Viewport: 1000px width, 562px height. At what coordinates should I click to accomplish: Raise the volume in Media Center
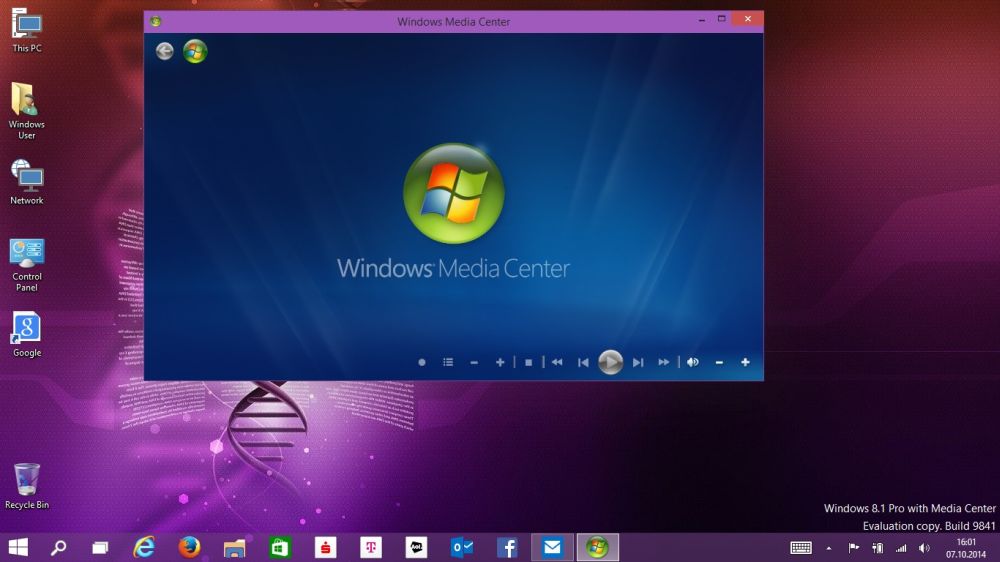[745, 362]
